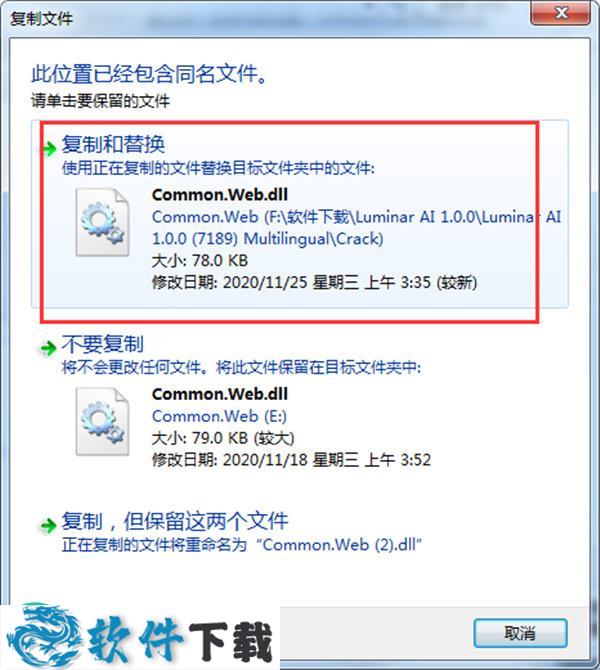Click the 修改日期 2020/11/25 line
This screenshot has height=670, width=600.
tap(315, 282)
